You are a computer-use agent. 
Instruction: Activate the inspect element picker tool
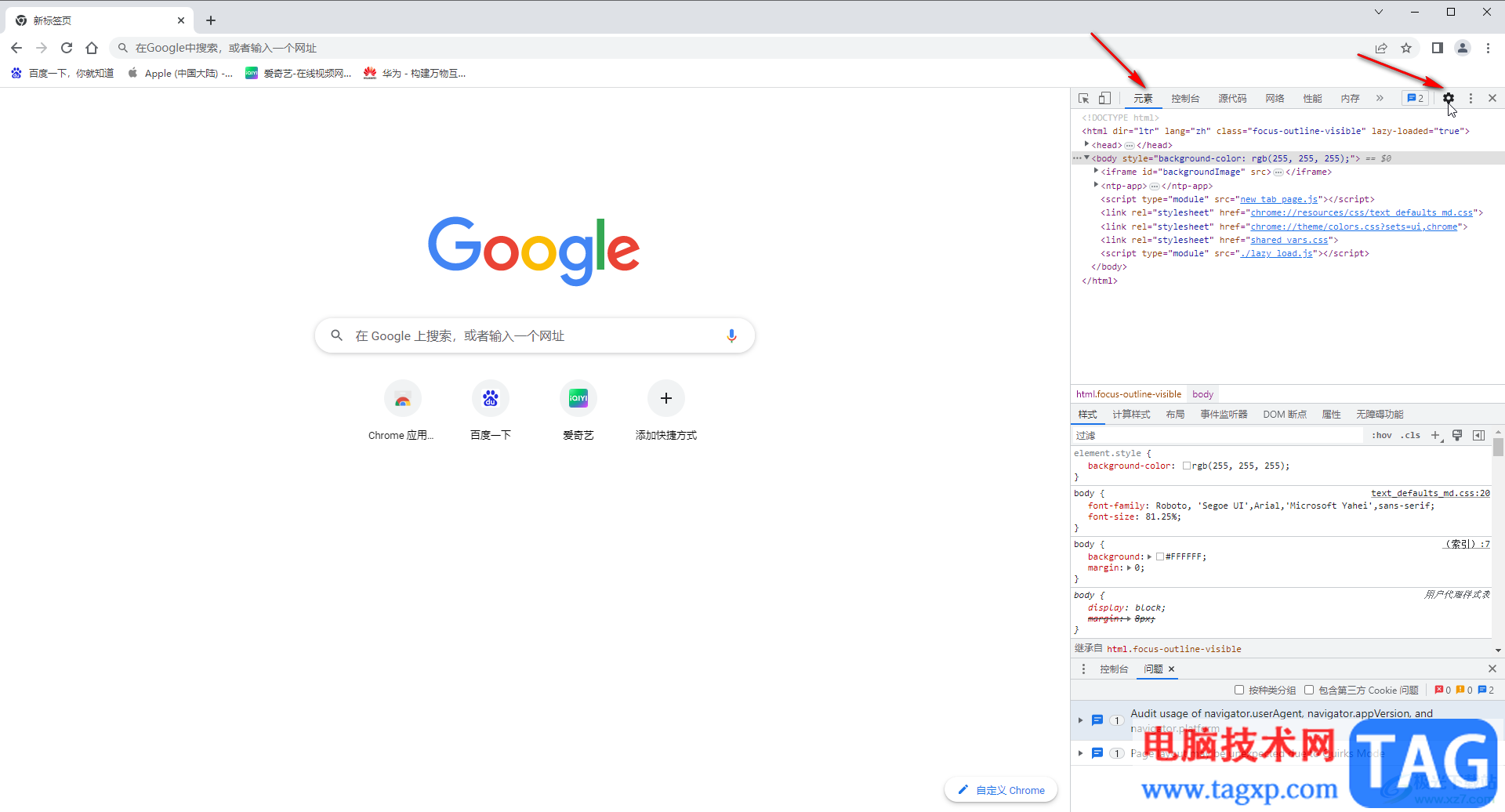pyautogui.click(x=1083, y=99)
